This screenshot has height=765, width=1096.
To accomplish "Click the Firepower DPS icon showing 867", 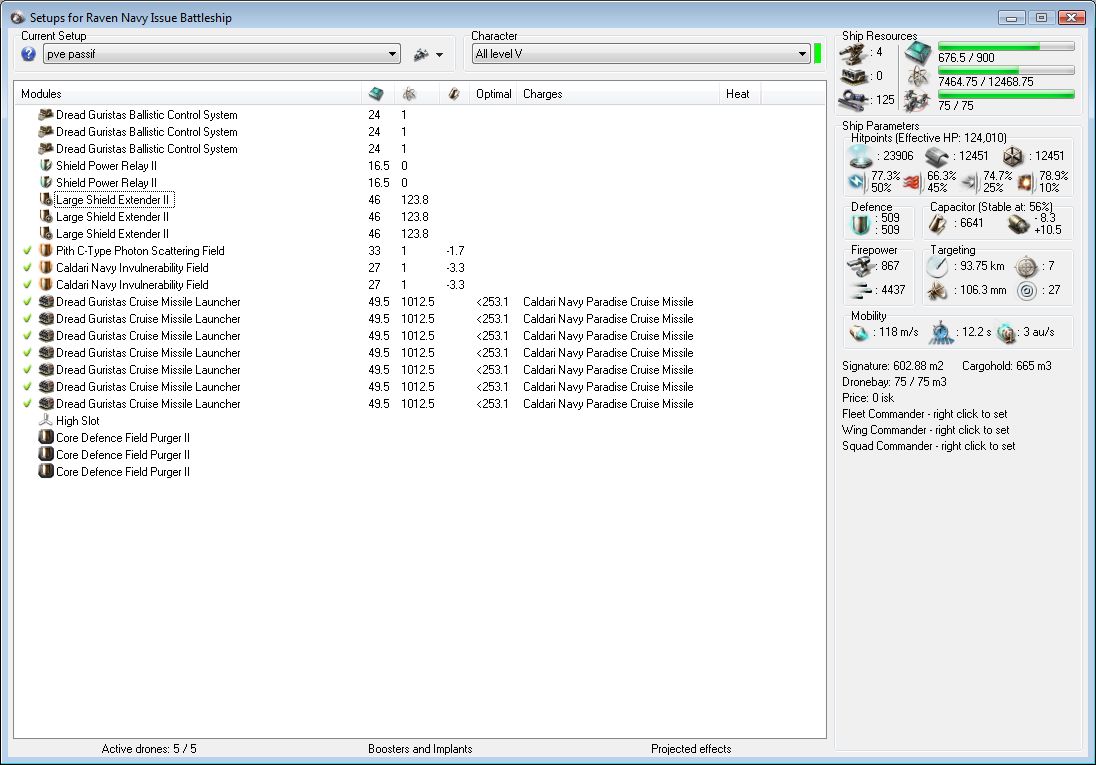I will tap(861, 266).
